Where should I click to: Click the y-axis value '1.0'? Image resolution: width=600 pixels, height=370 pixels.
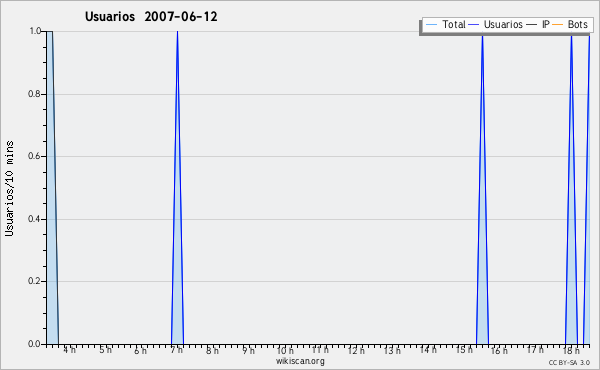pos(35,31)
